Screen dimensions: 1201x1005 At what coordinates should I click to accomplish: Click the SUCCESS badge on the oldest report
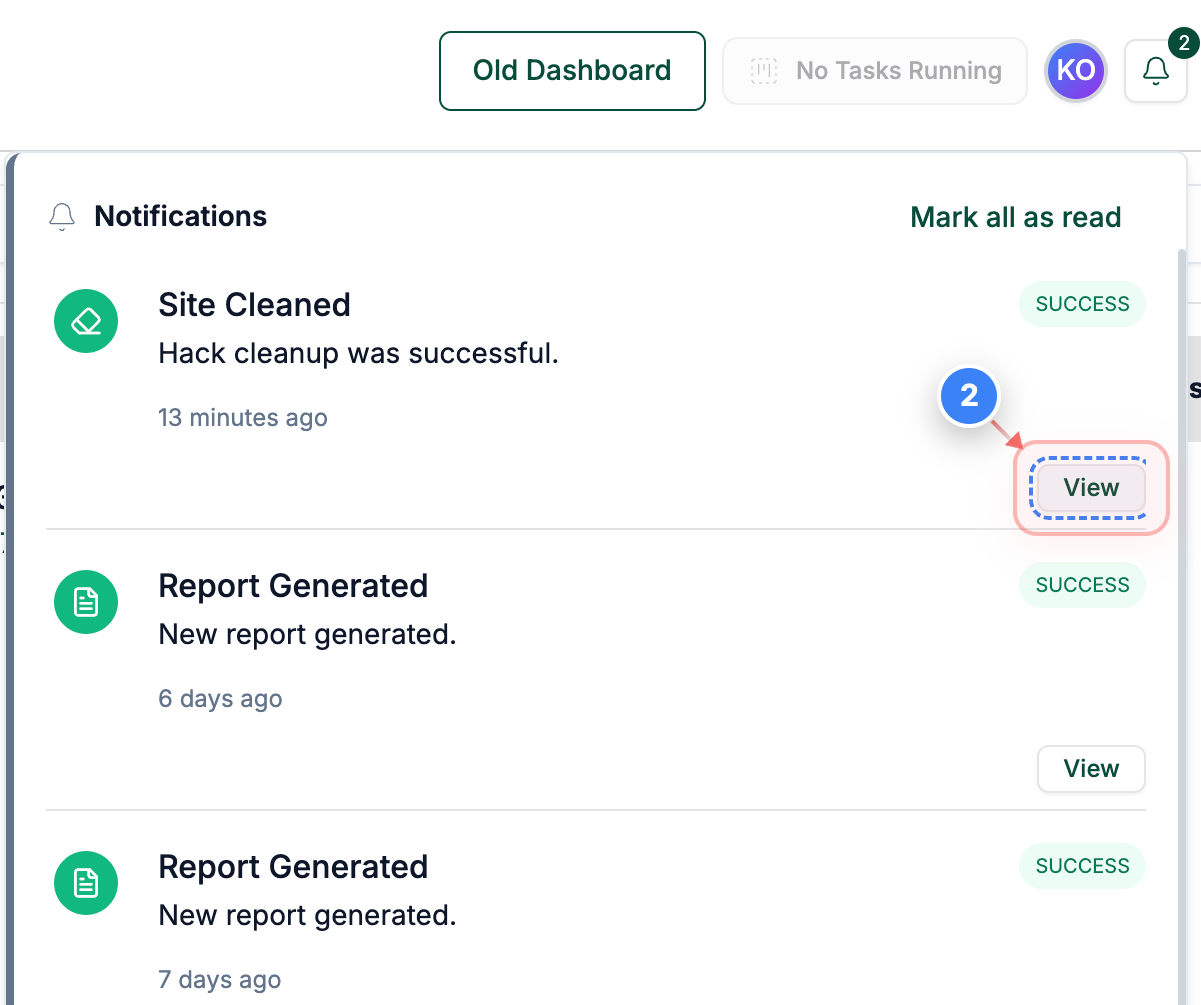click(1082, 866)
